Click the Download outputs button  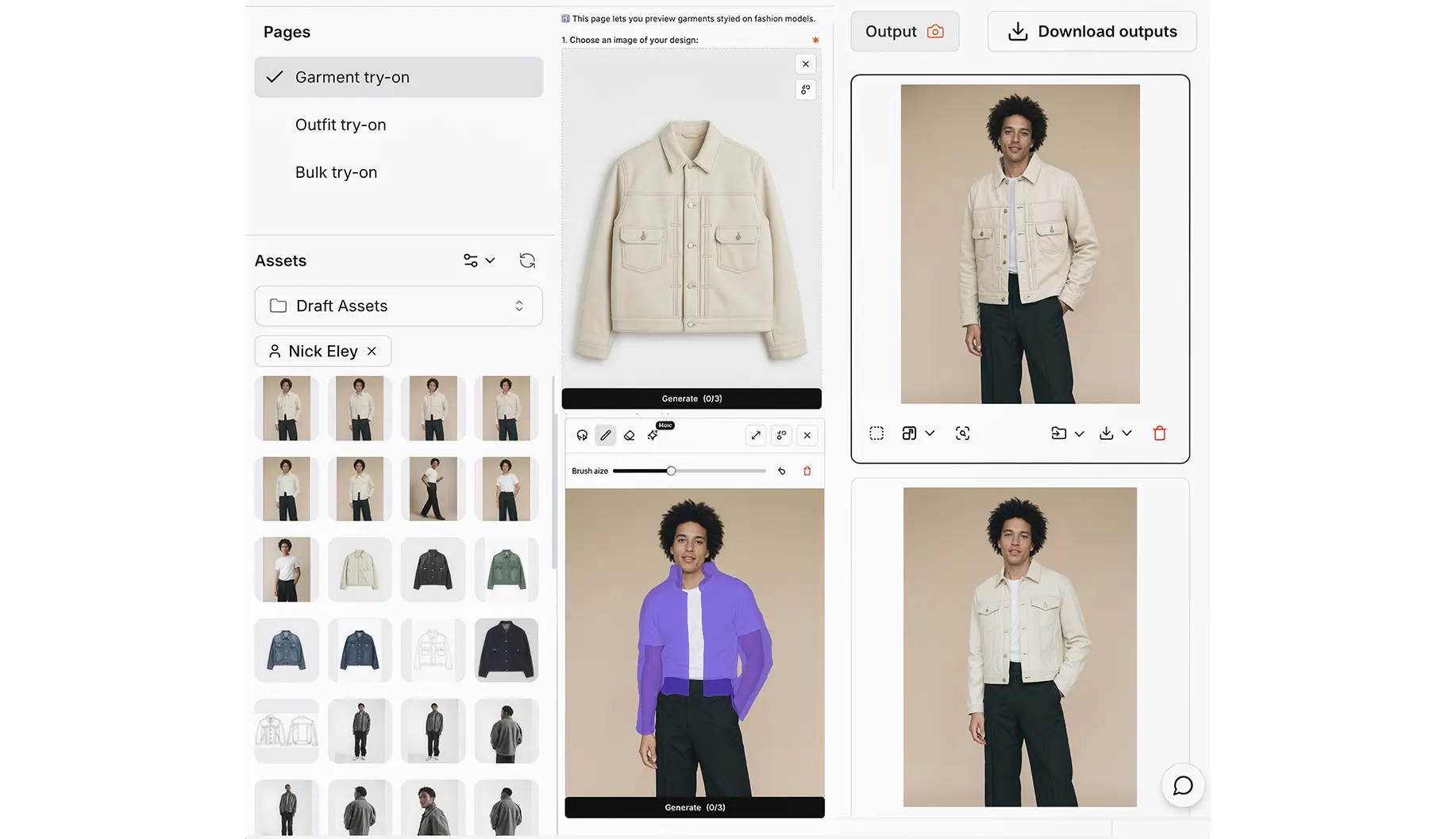coord(1092,31)
